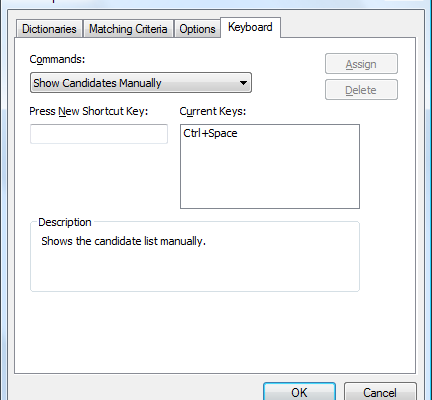Viewport: 432px width, 400px height.
Task: Select Ctrl+Space in Current Keys list
Action: 210,133
